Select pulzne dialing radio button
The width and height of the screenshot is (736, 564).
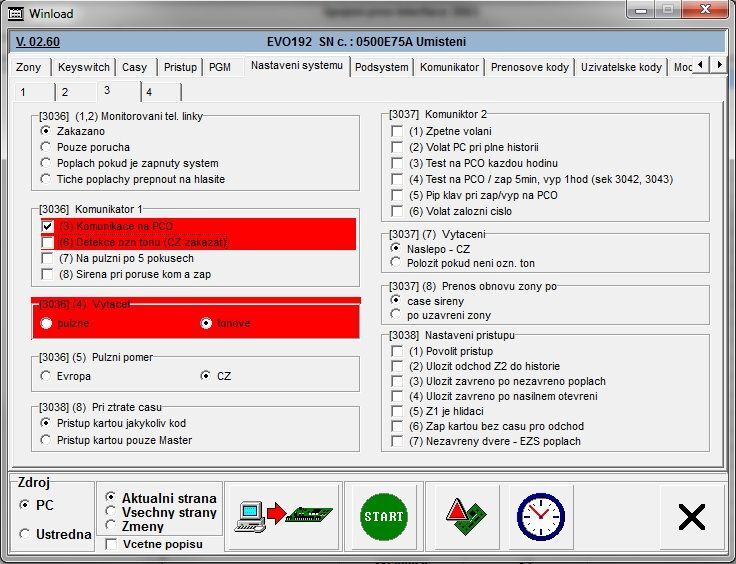pos(47,323)
